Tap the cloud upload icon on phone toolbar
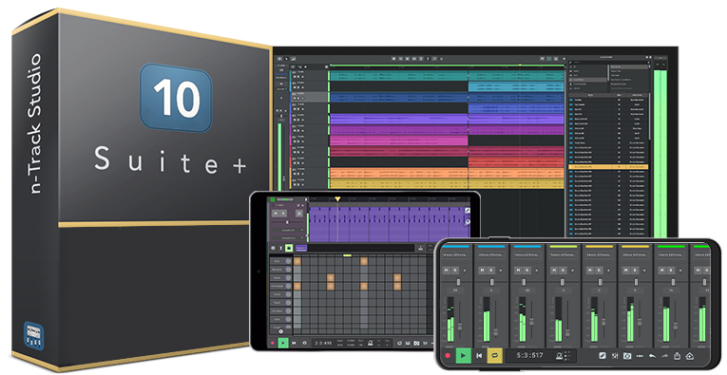This screenshot has width=727, height=375. tap(689, 356)
